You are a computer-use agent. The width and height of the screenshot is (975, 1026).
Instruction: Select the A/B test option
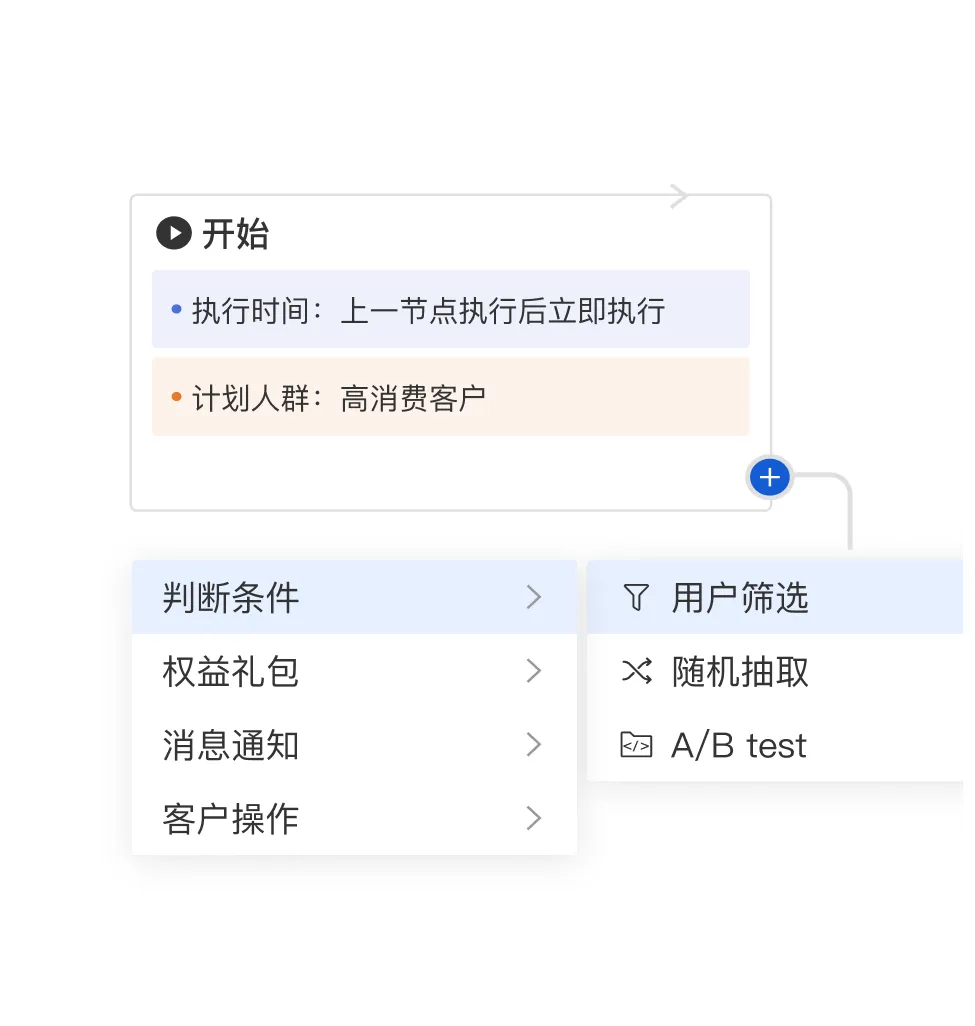point(739,745)
